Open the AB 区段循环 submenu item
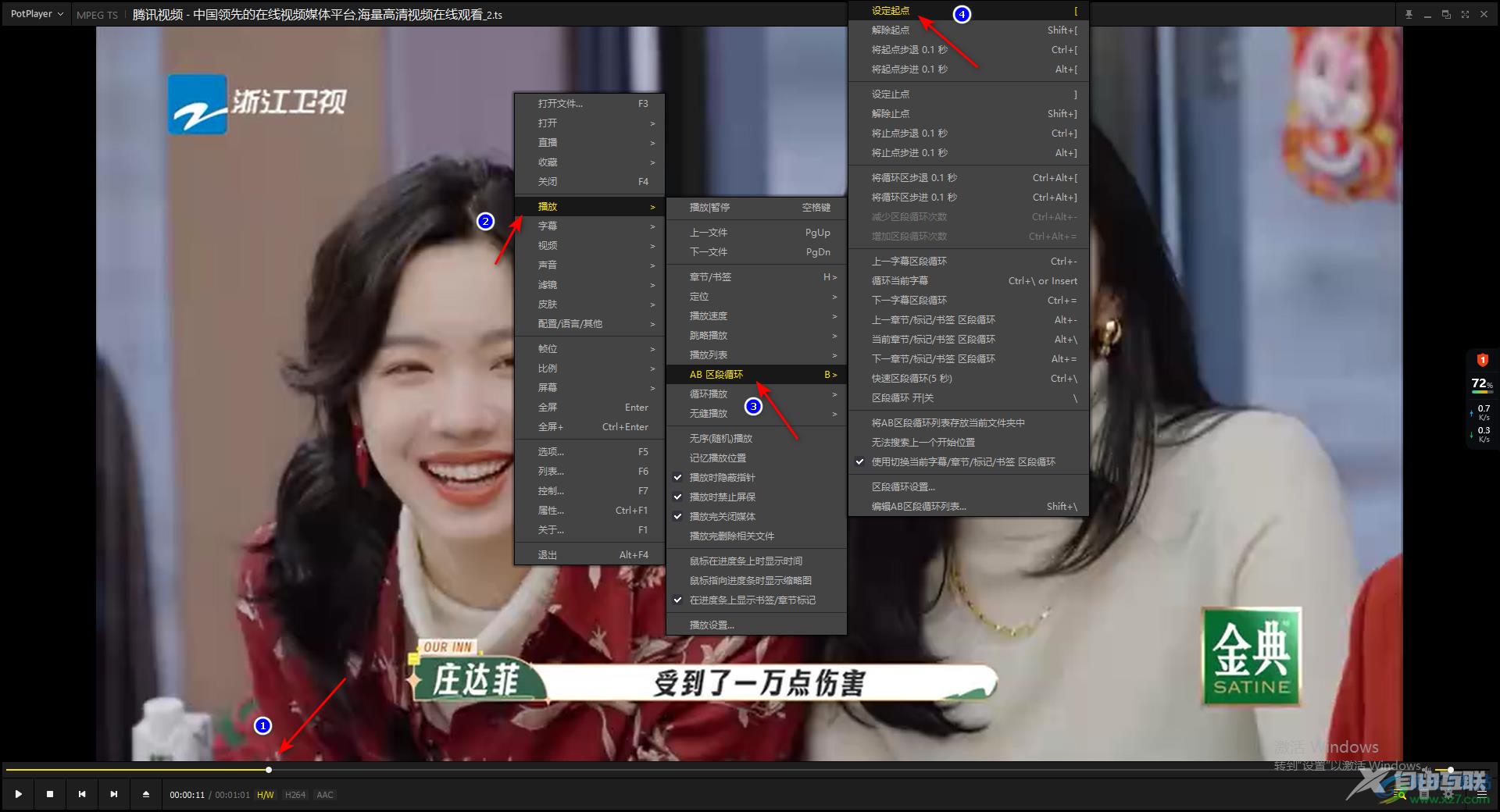The image size is (1500, 812). point(756,374)
